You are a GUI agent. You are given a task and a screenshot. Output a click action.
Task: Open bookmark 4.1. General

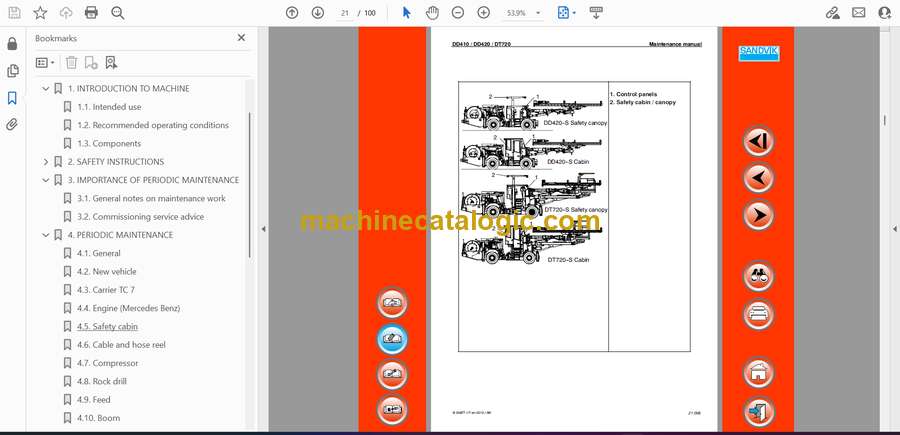click(x=99, y=253)
